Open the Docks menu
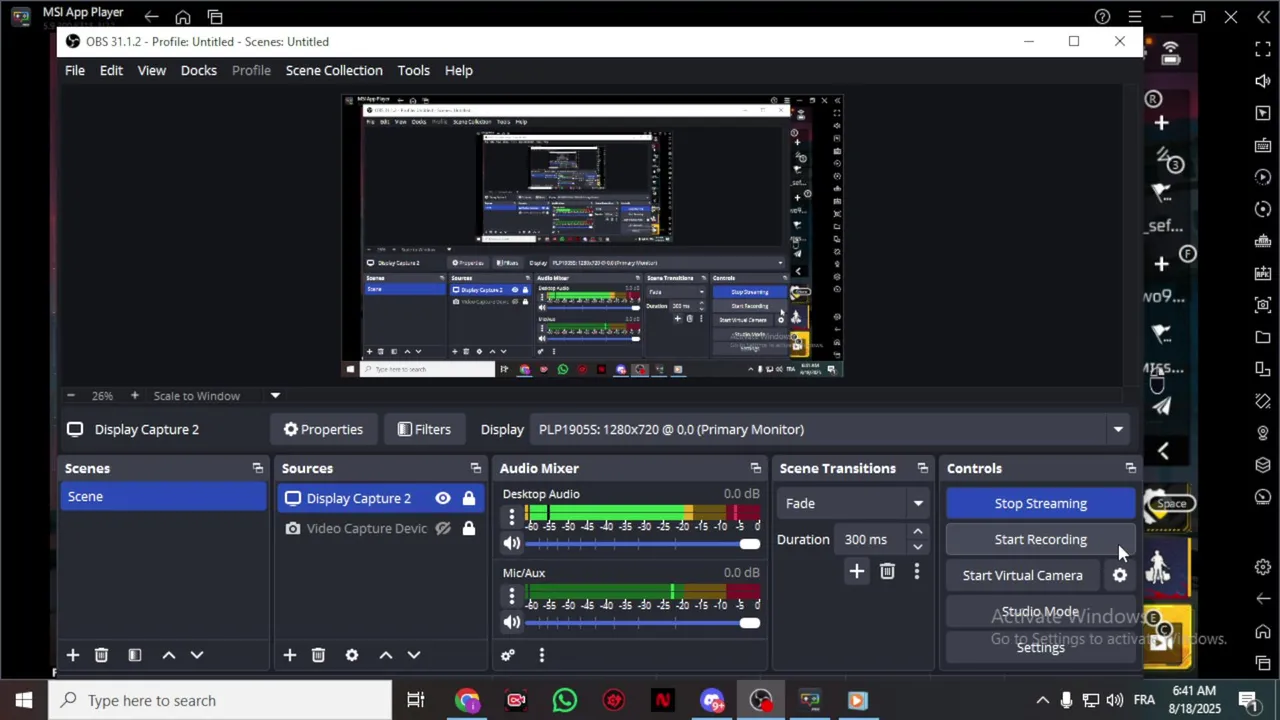The image size is (1280, 720). tap(199, 70)
